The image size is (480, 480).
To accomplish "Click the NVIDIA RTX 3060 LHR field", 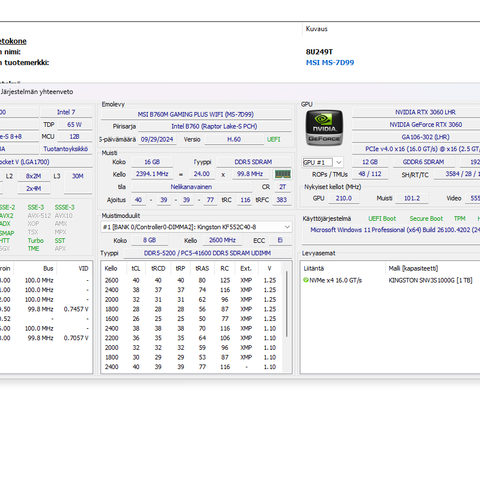I will [x=416, y=112].
